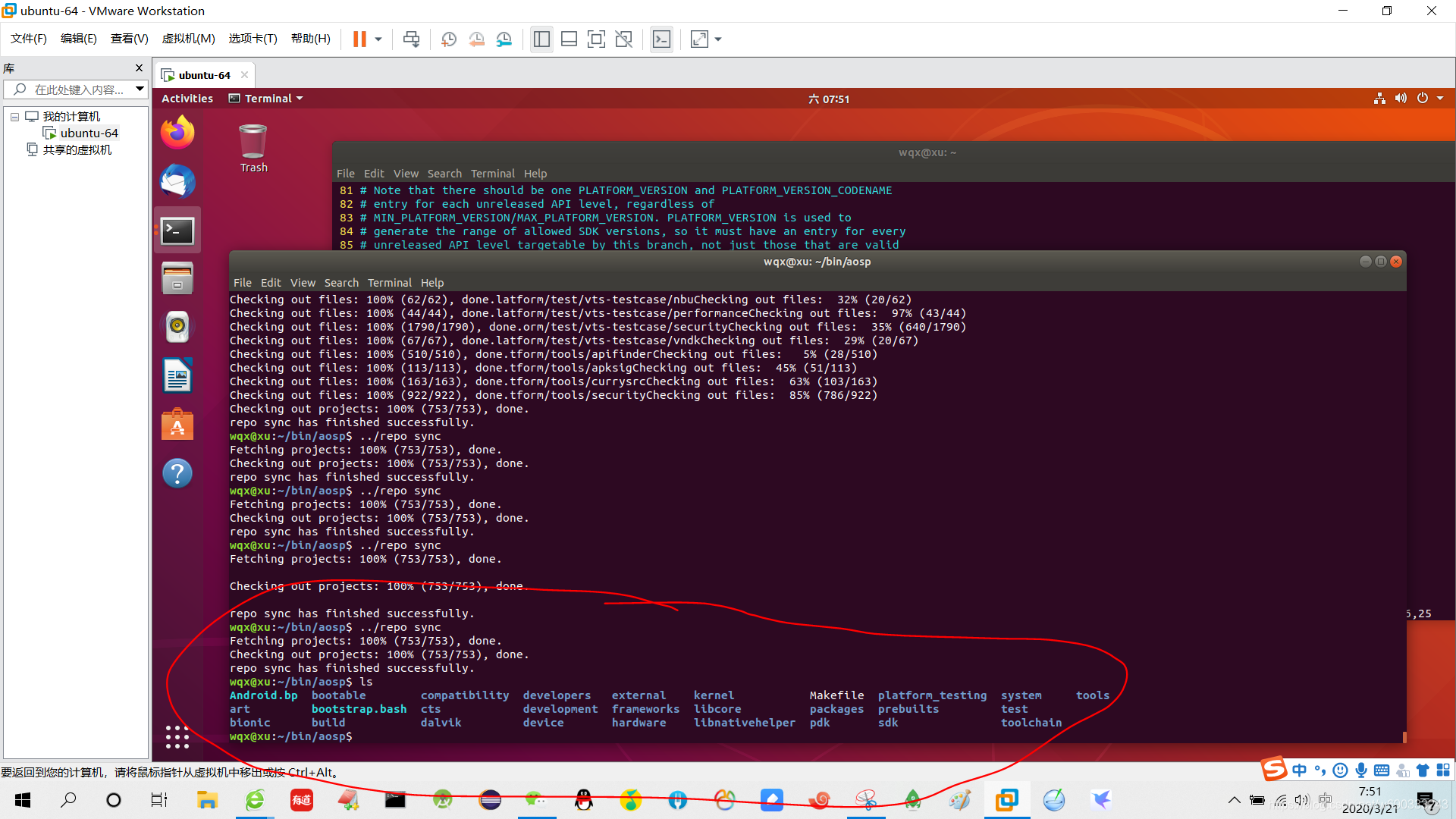Open Search menu in aosp terminal

click(341, 283)
